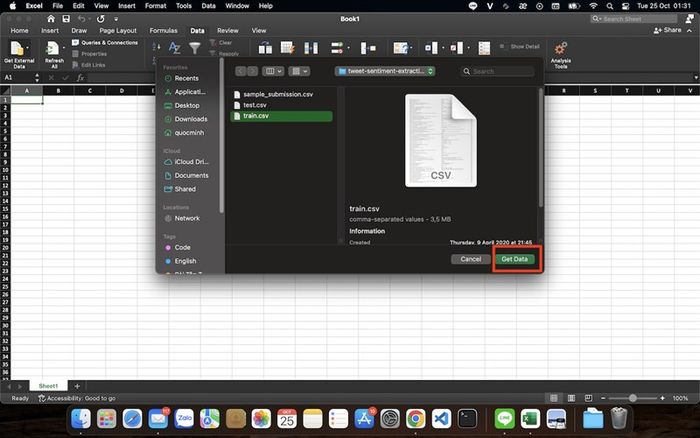Click the Filter funnel icon

195,47
